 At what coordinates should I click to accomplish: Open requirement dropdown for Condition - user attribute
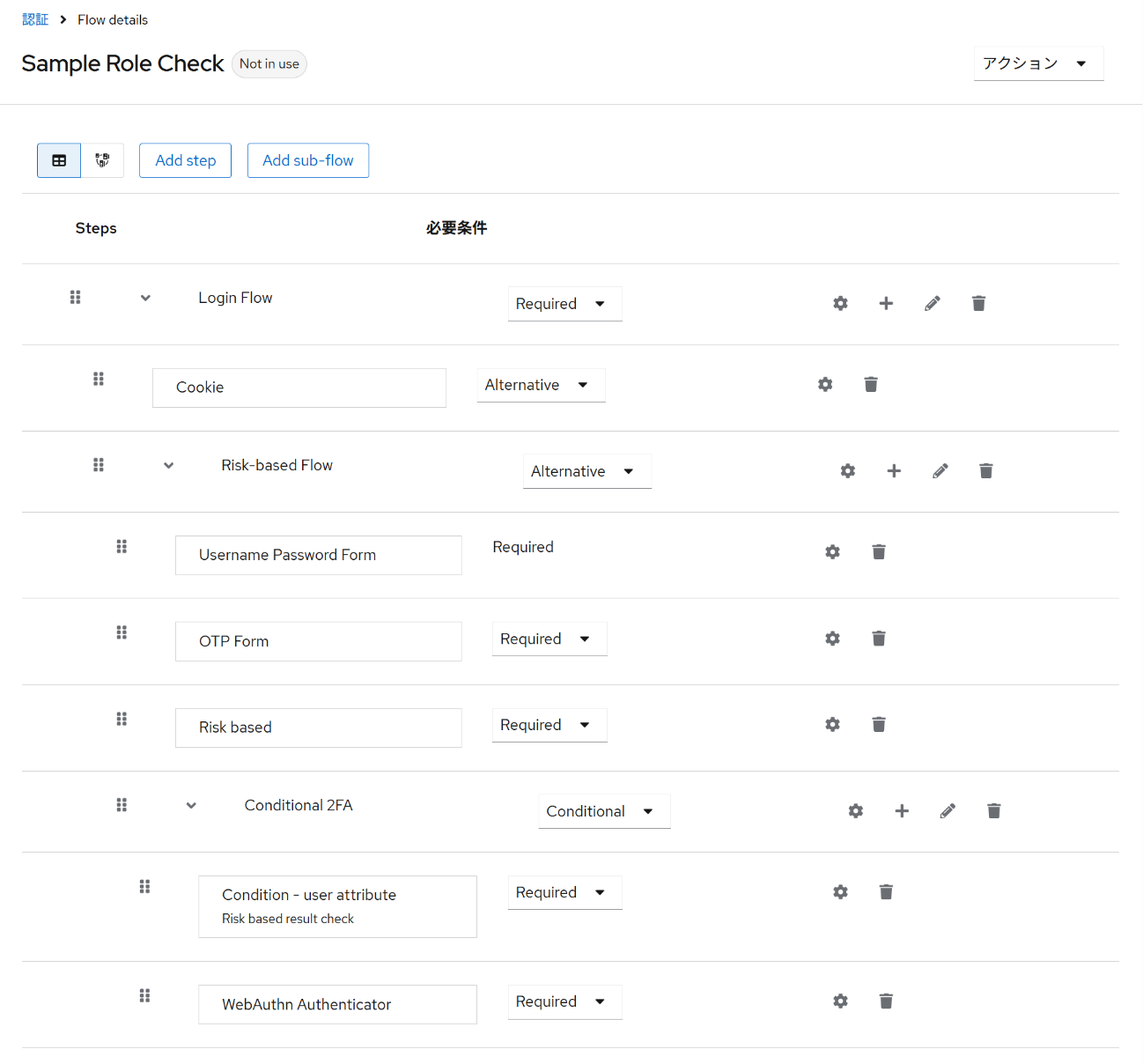tap(565, 892)
